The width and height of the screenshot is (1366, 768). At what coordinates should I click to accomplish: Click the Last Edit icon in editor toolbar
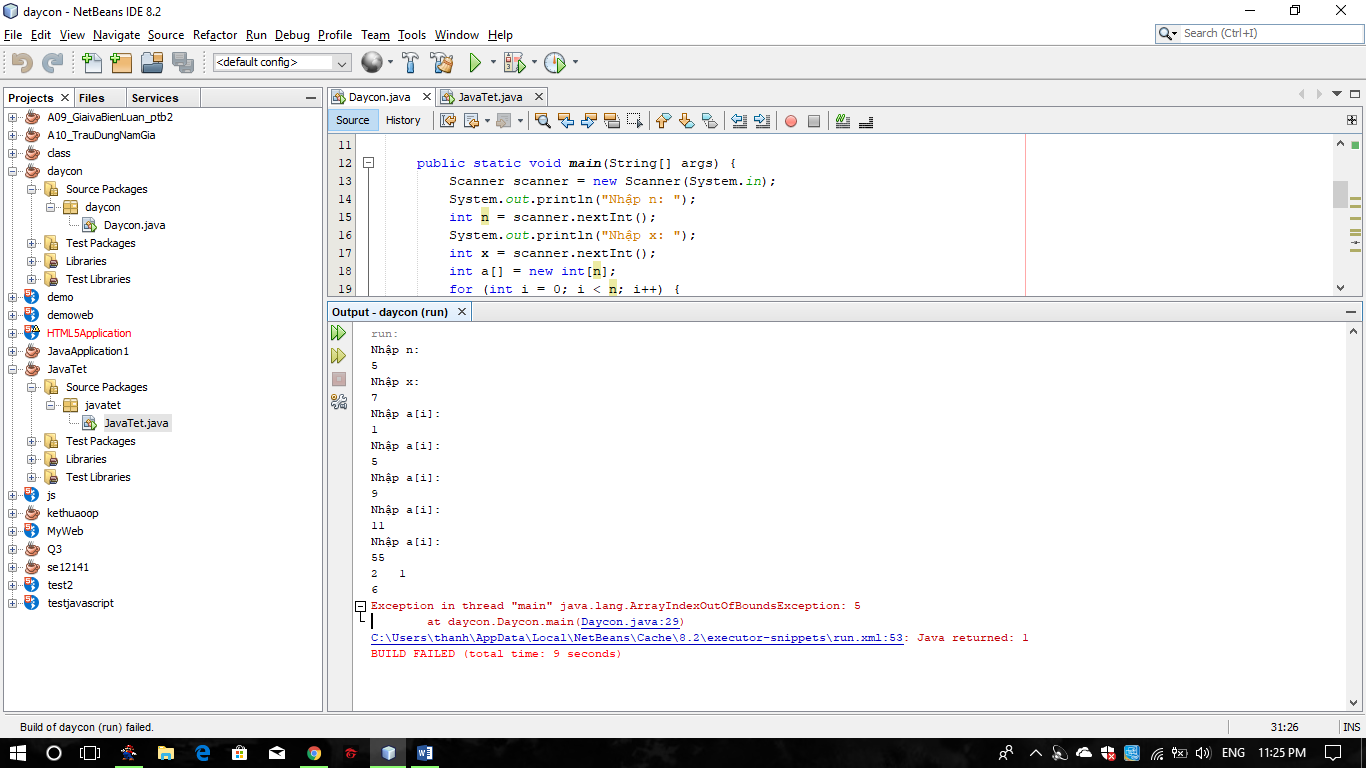tap(448, 121)
